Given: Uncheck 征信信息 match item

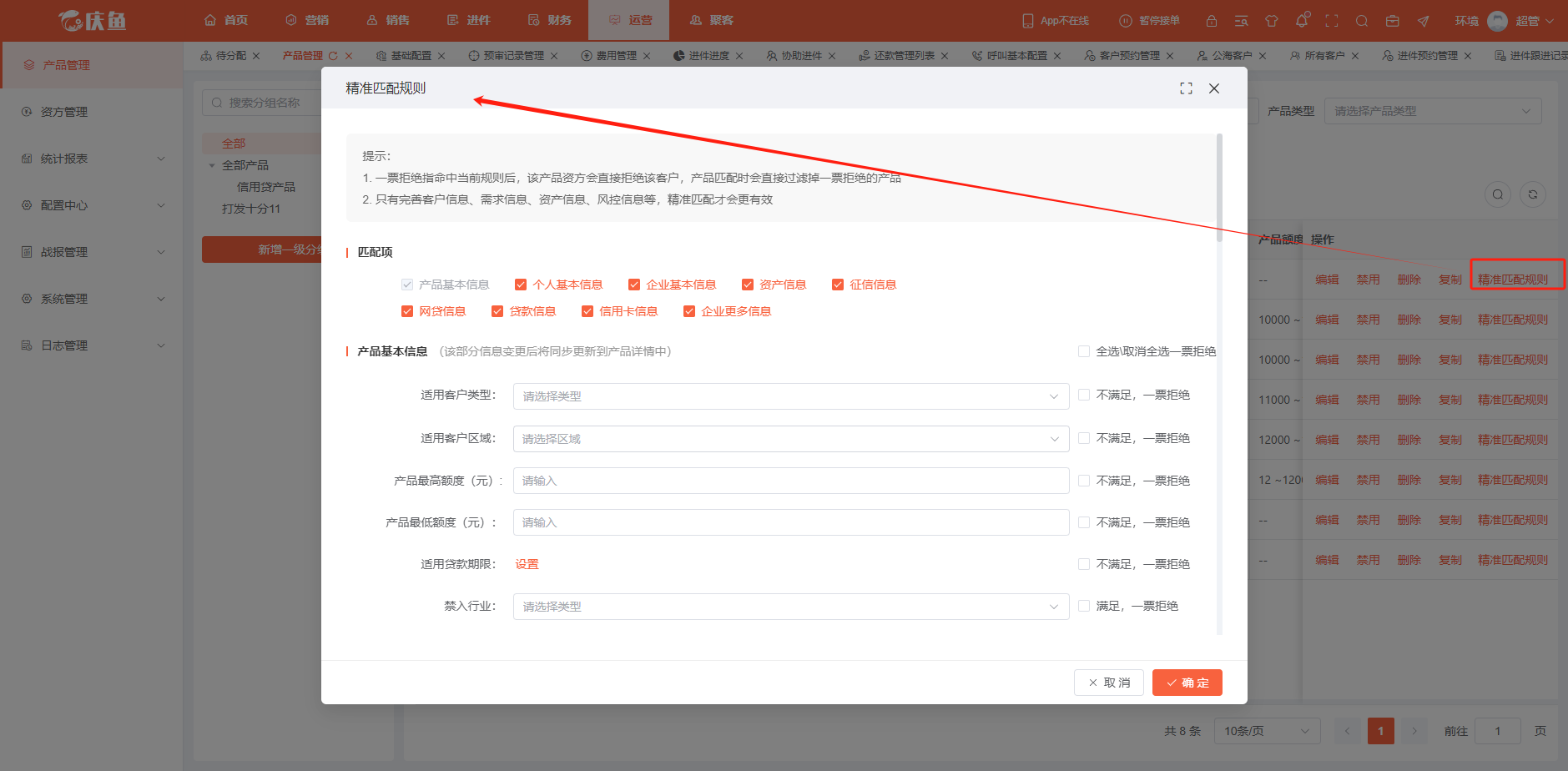Looking at the screenshot, I should coord(838,285).
